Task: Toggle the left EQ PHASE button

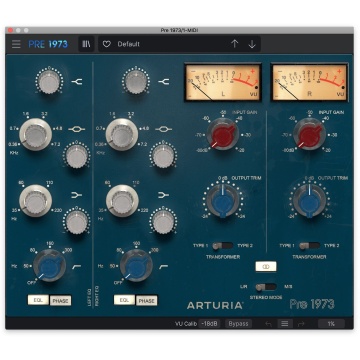Action: [60, 300]
